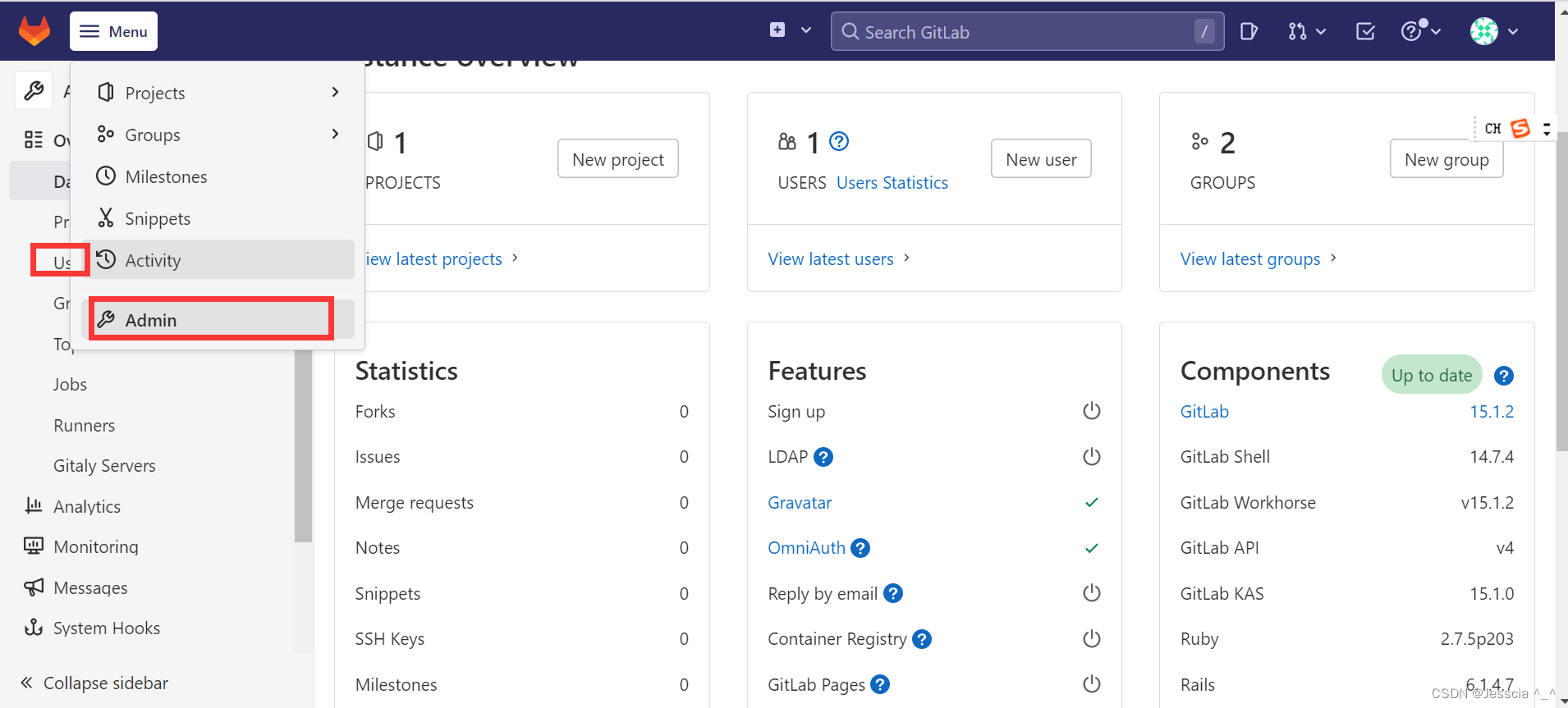Select Milestones in the Menu dropdown
Viewport: 1568px width, 708px height.
coord(218,176)
